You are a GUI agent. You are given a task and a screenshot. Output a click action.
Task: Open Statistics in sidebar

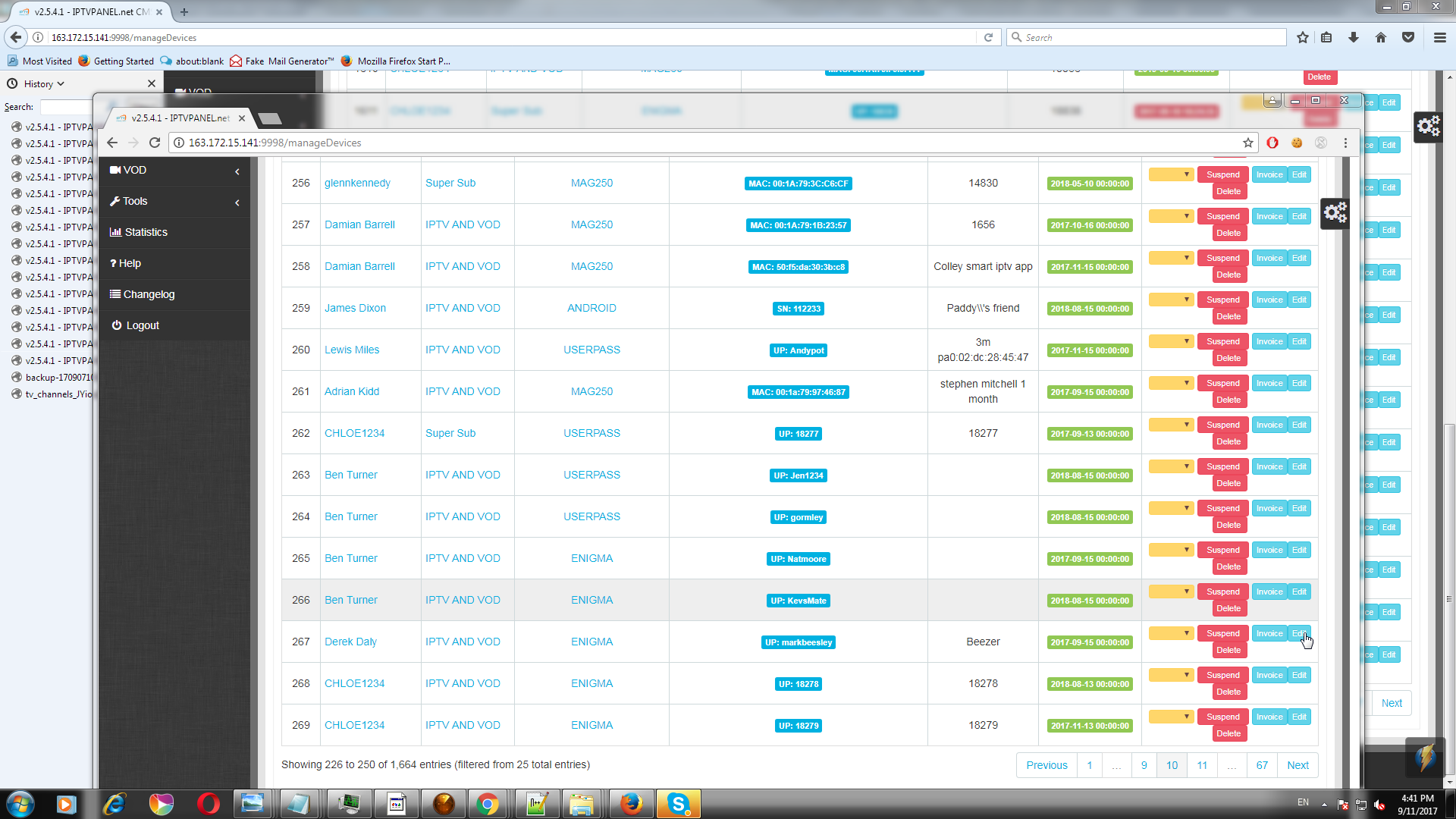click(x=146, y=232)
